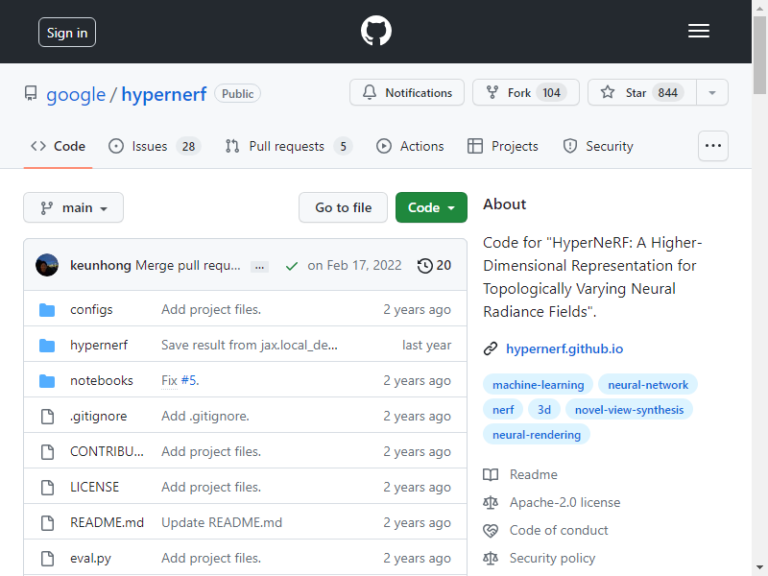
Task: Show more repository tabs with ellipsis button
Action: click(713, 146)
